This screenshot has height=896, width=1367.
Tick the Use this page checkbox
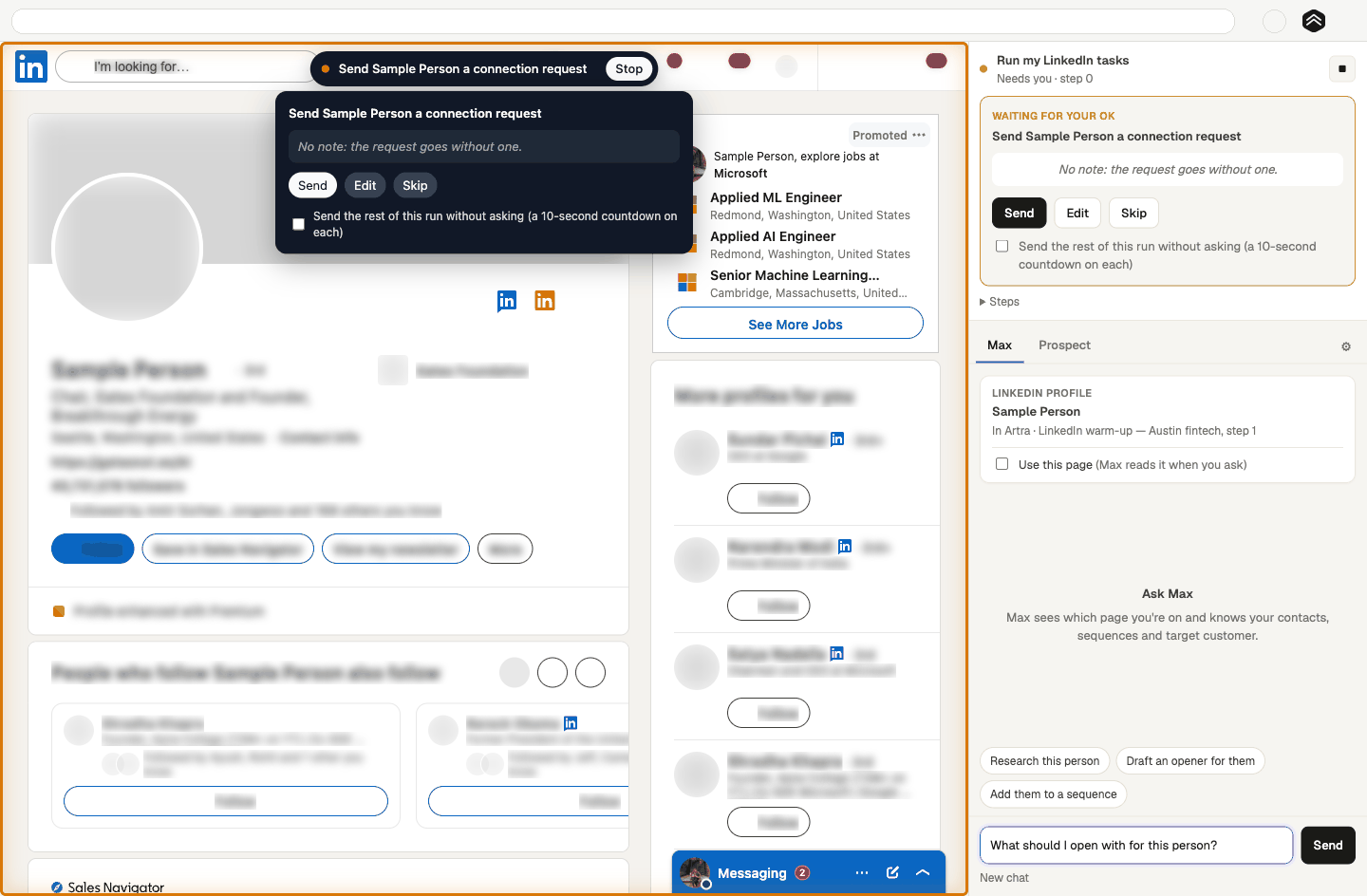(x=1002, y=464)
